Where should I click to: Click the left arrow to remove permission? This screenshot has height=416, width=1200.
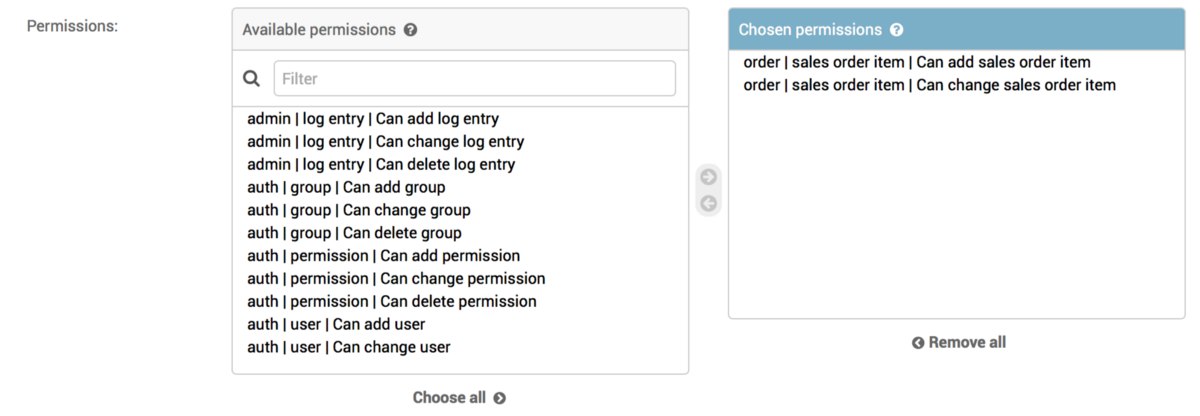point(709,204)
